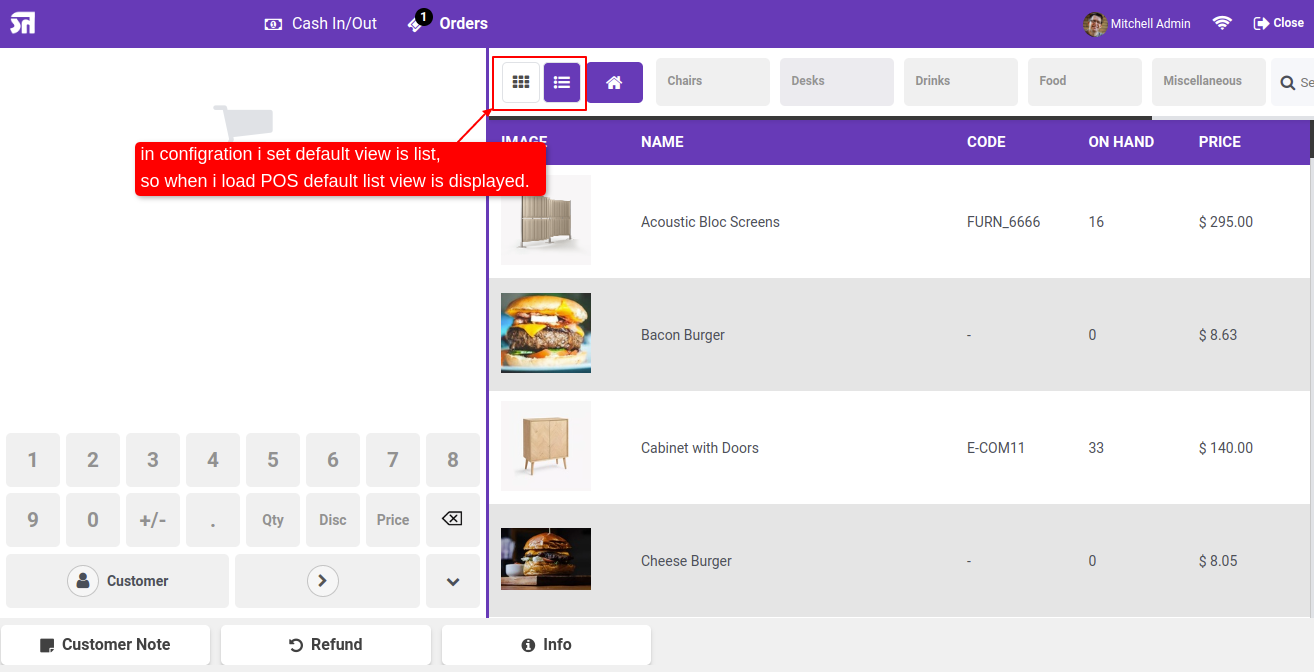This screenshot has height=672, width=1314.
Task: Tap numpad key 7
Action: (393, 460)
